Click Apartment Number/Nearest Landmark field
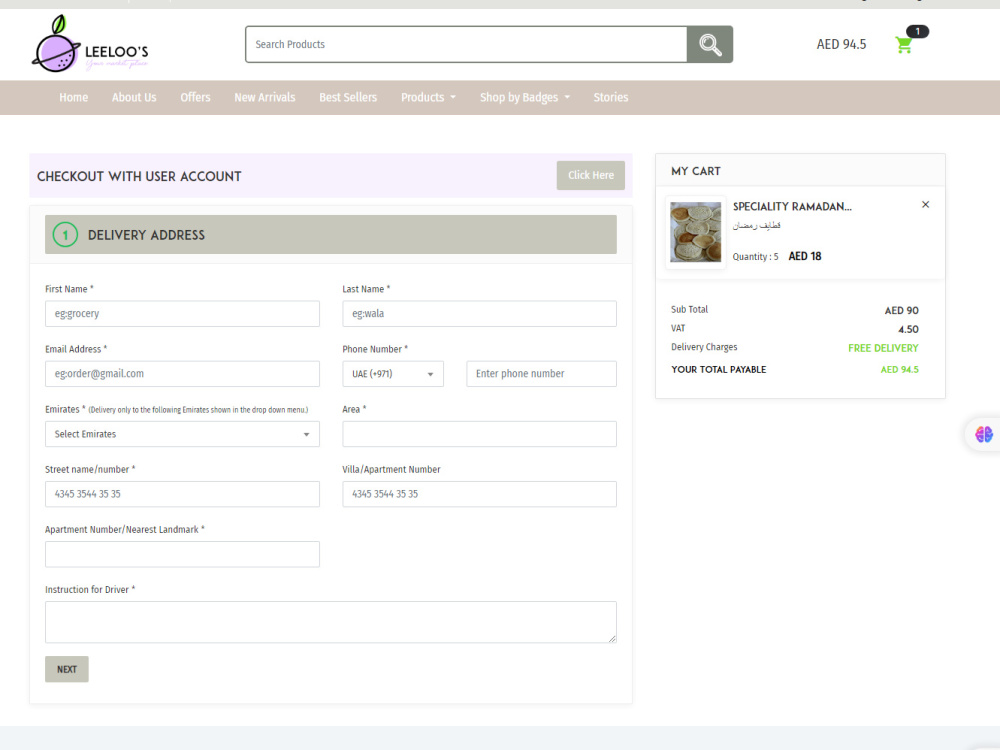 pos(182,554)
